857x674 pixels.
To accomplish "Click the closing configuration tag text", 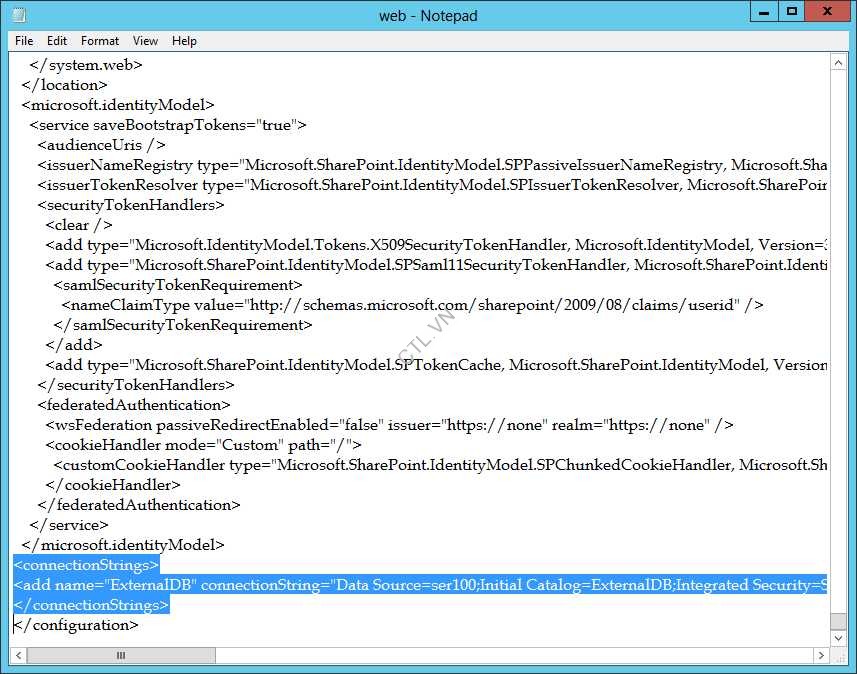I will point(77,624).
